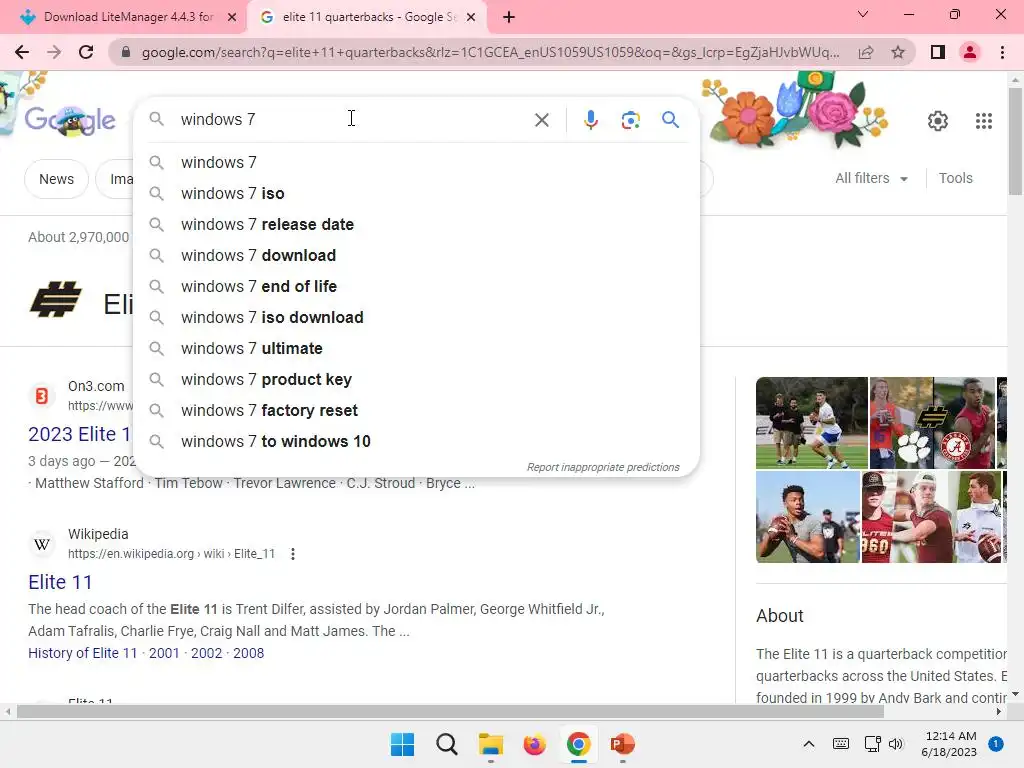Open 2023 Elite 11 On3 result
The width and height of the screenshot is (1024, 768).
[80, 434]
